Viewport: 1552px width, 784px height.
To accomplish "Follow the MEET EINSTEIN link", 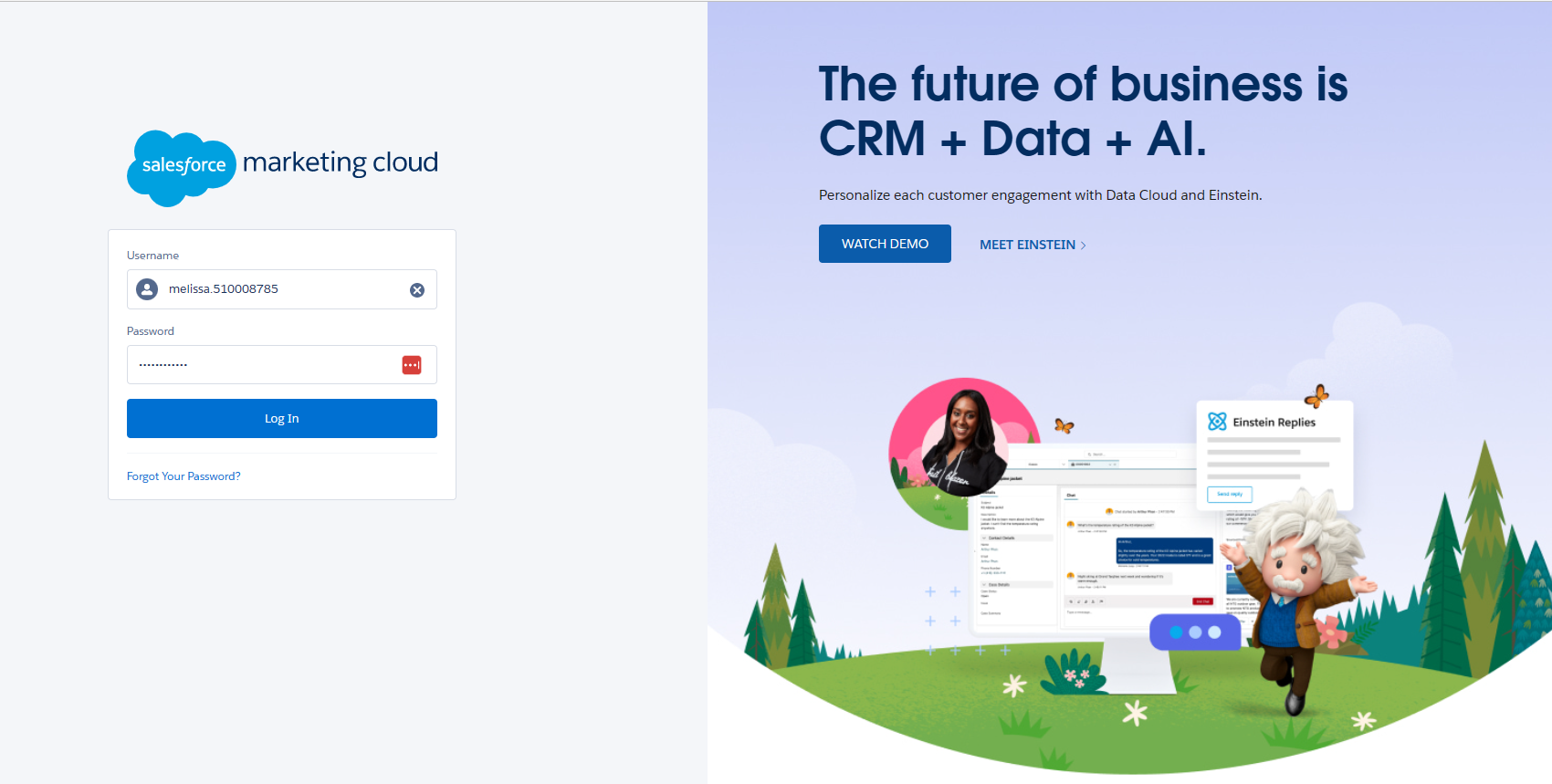I will pos(1027,245).
